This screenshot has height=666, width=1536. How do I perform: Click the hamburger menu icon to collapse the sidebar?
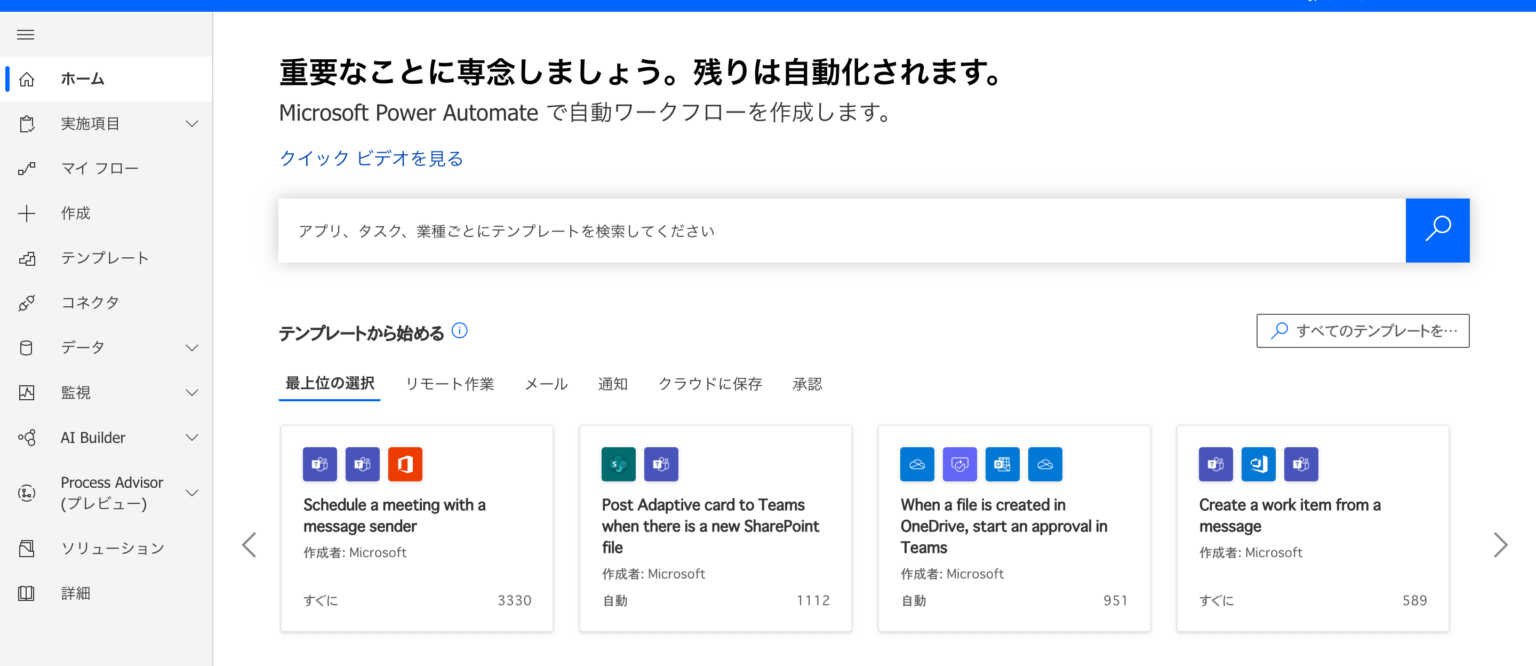[x=26, y=35]
